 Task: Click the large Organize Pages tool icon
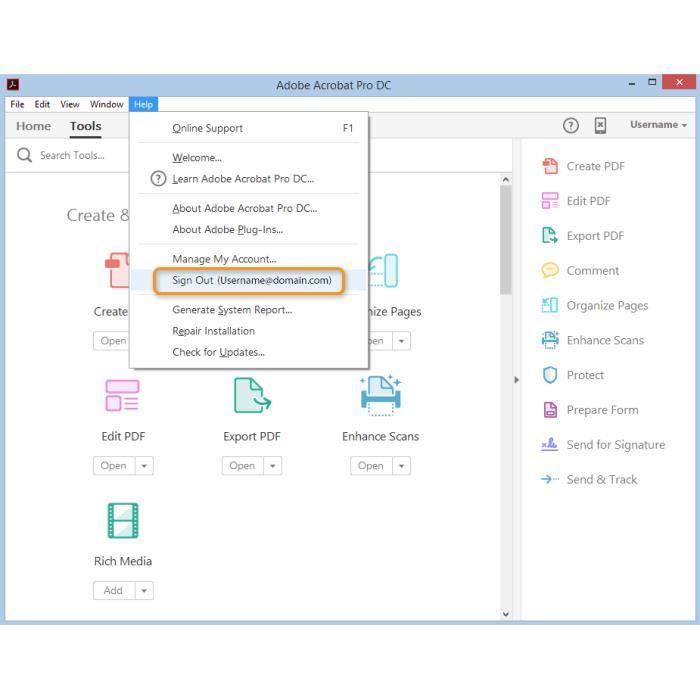point(383,271)
